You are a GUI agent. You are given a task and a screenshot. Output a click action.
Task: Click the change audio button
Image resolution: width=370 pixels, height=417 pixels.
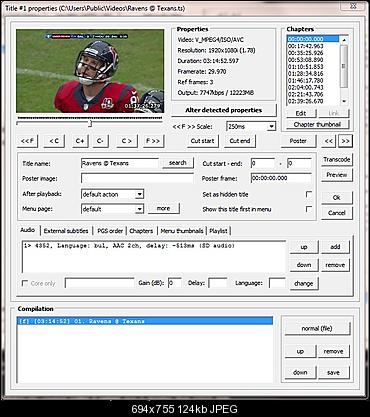(304, 284)
